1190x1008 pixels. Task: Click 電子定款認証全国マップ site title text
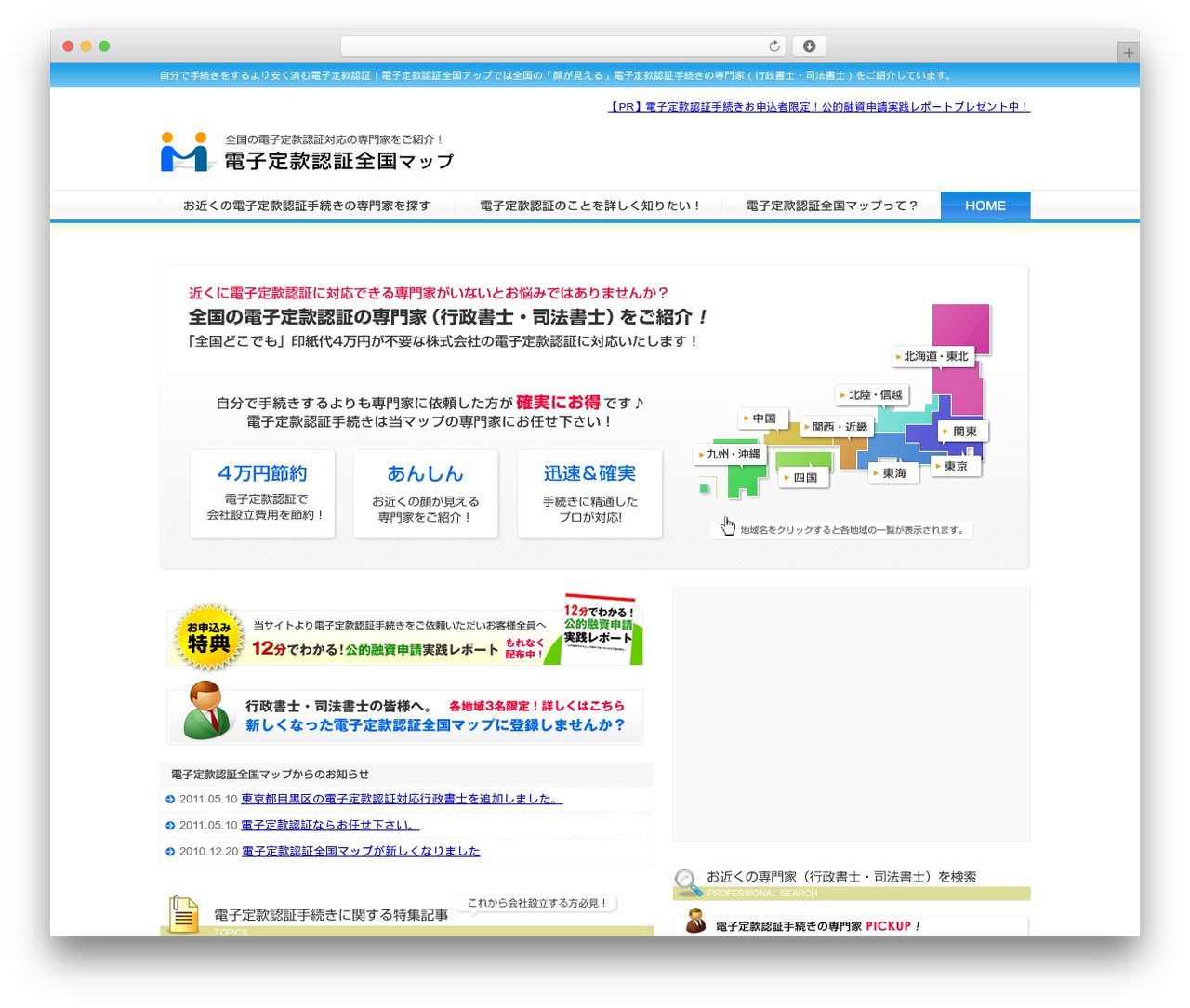[x=339, y=161]
